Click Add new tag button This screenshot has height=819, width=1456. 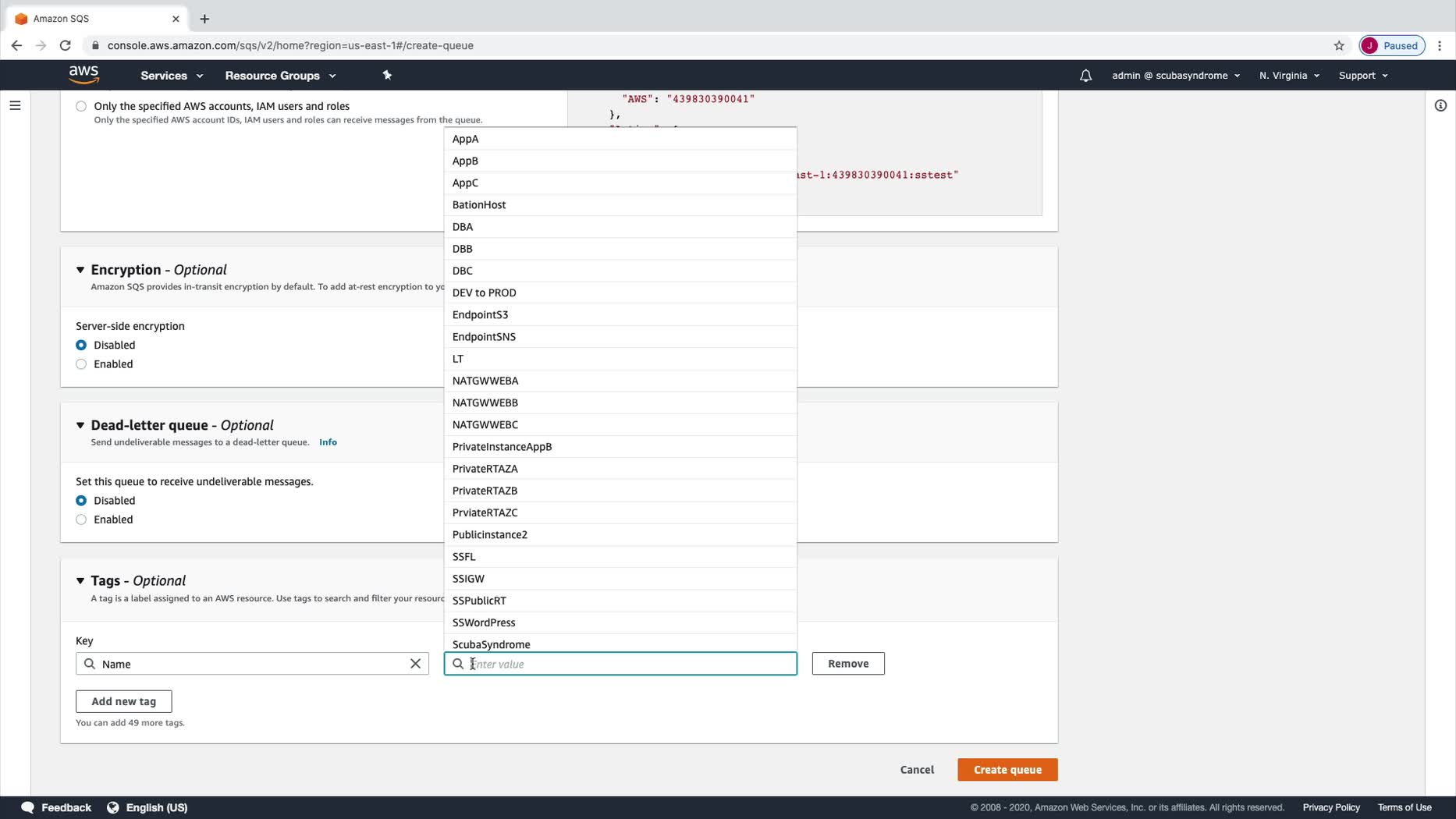(123, 701)
